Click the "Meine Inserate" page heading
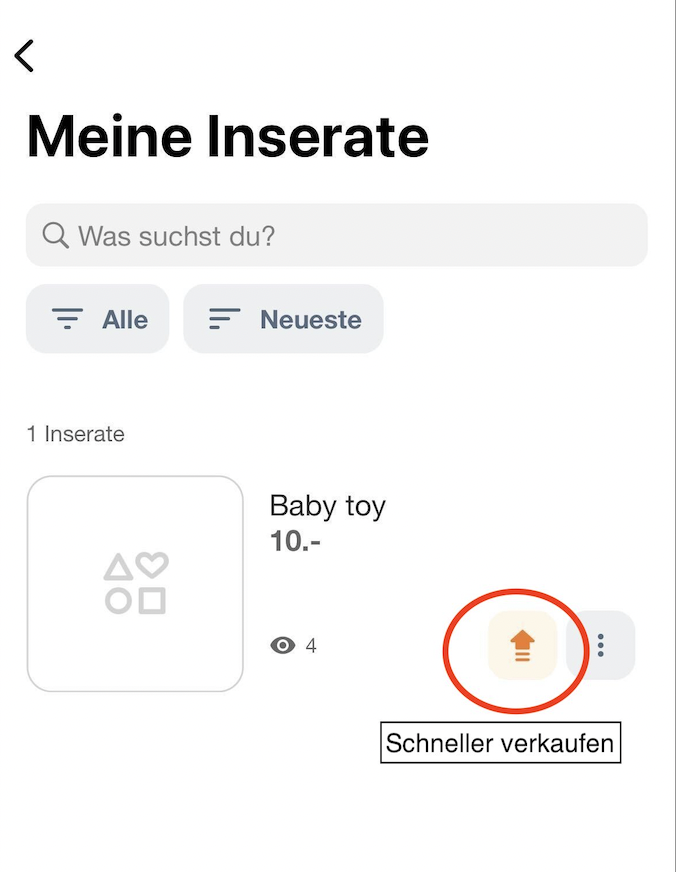676x872 pixels. click(227, 136)
